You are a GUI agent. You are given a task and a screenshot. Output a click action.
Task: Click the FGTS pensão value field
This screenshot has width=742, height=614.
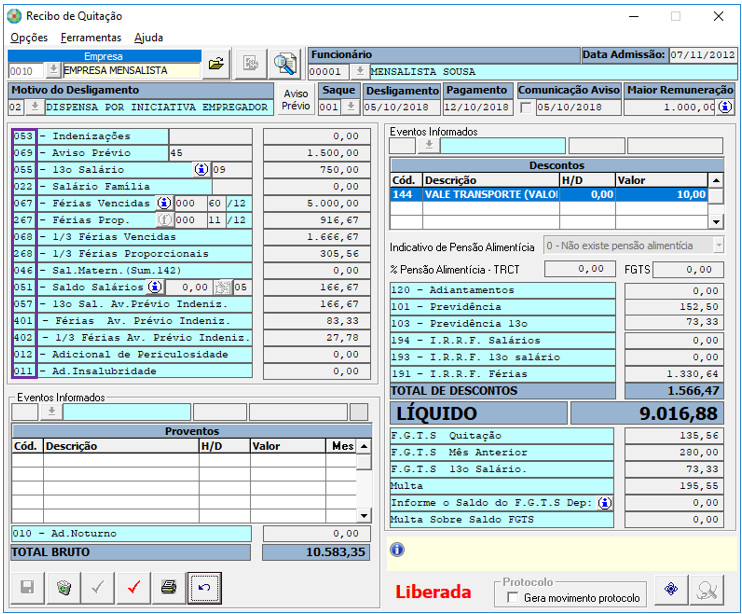[688, 269]
